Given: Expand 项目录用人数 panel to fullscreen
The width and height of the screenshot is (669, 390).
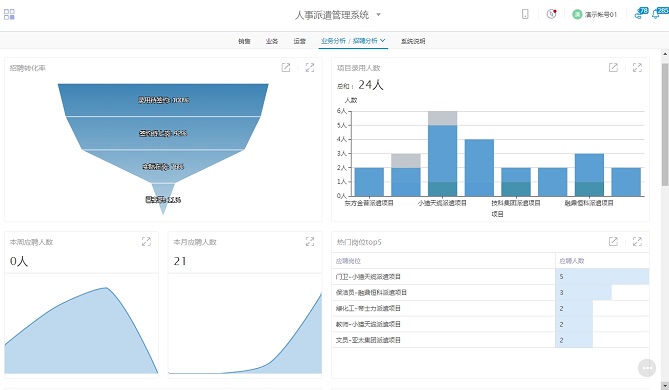Looking at the screenshot, I should [x=637, y=67].
